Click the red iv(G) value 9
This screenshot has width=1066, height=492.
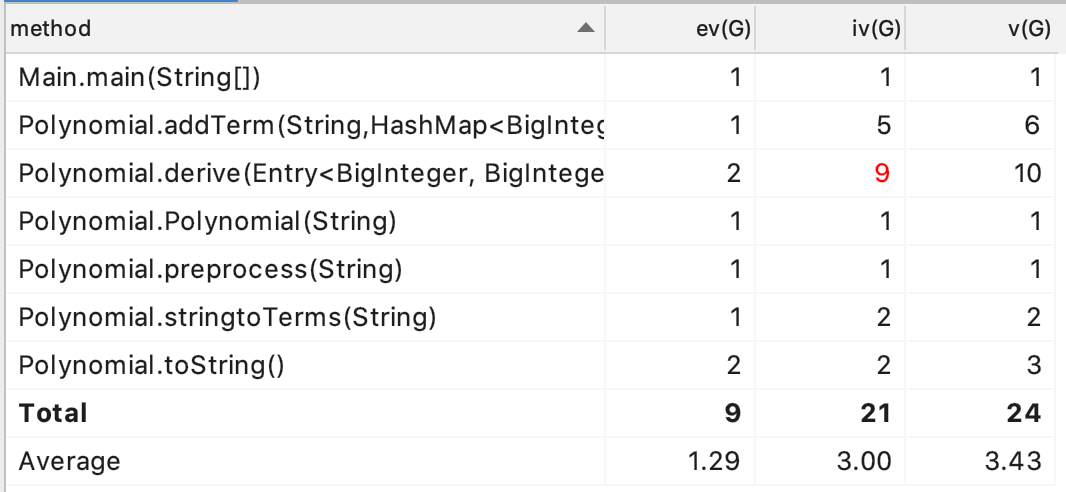[x=882, y=173]
